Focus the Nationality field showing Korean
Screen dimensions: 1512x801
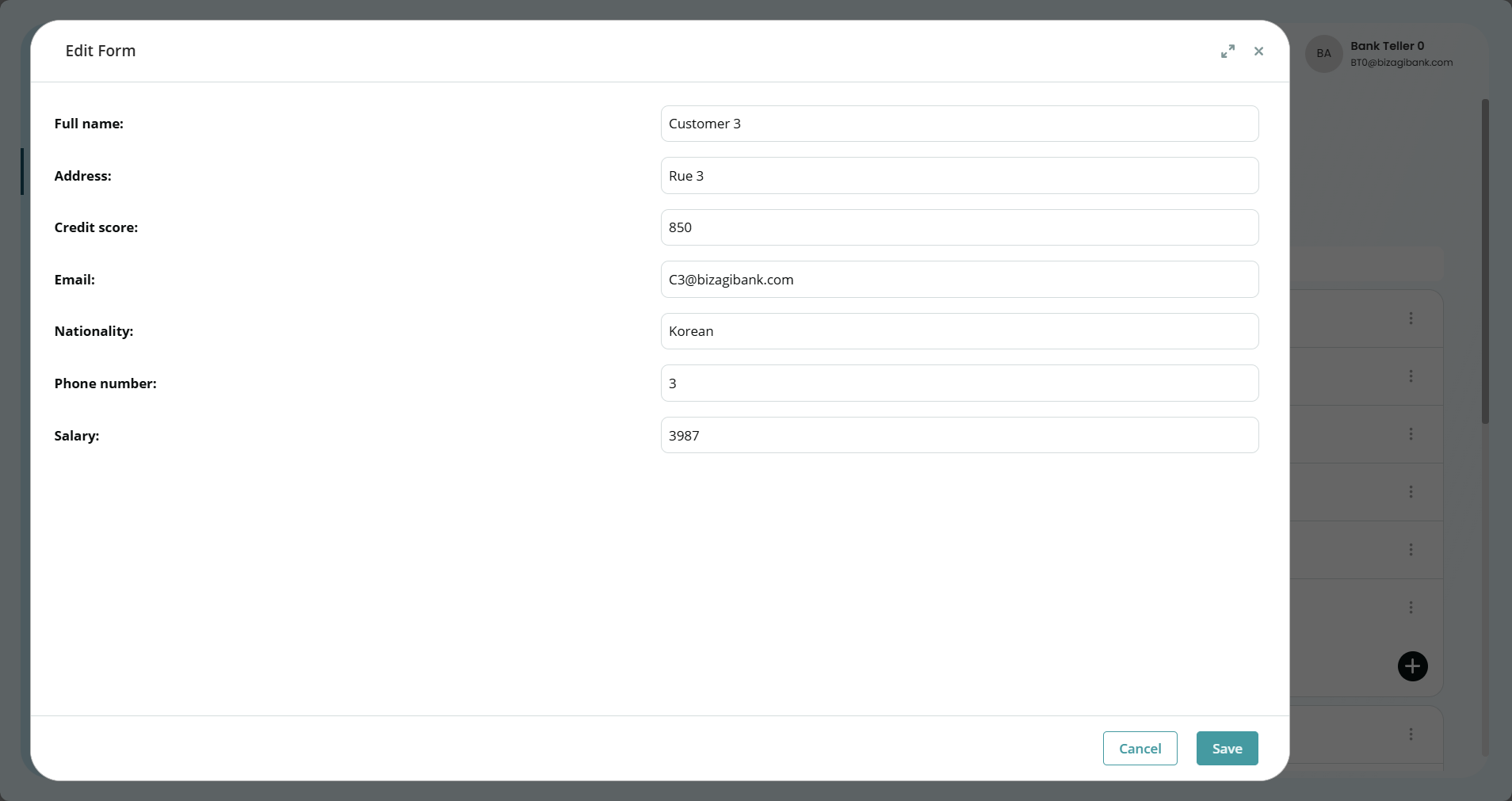pos(960,331)
